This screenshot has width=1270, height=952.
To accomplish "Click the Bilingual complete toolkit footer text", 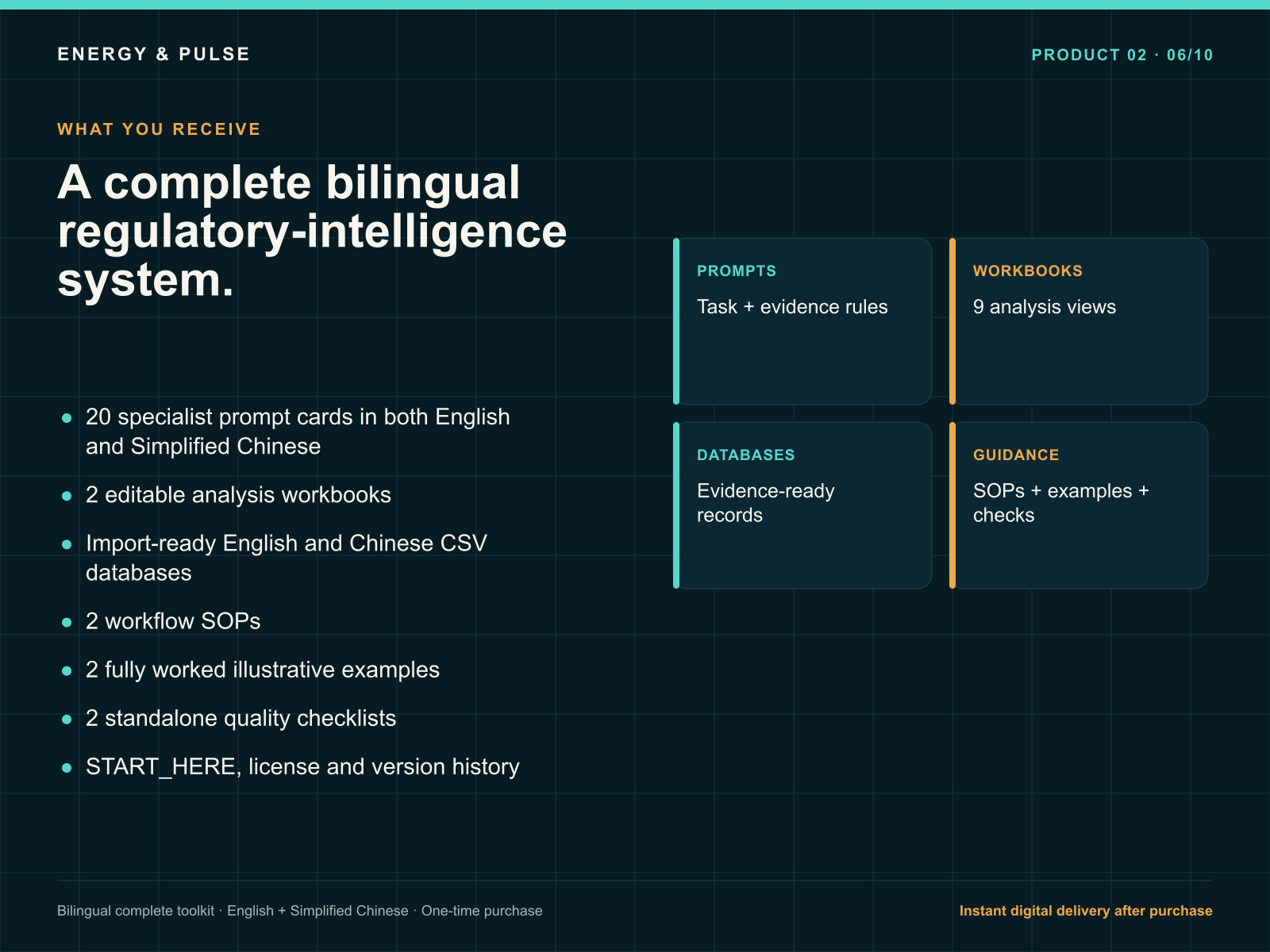I will [300, 911].
